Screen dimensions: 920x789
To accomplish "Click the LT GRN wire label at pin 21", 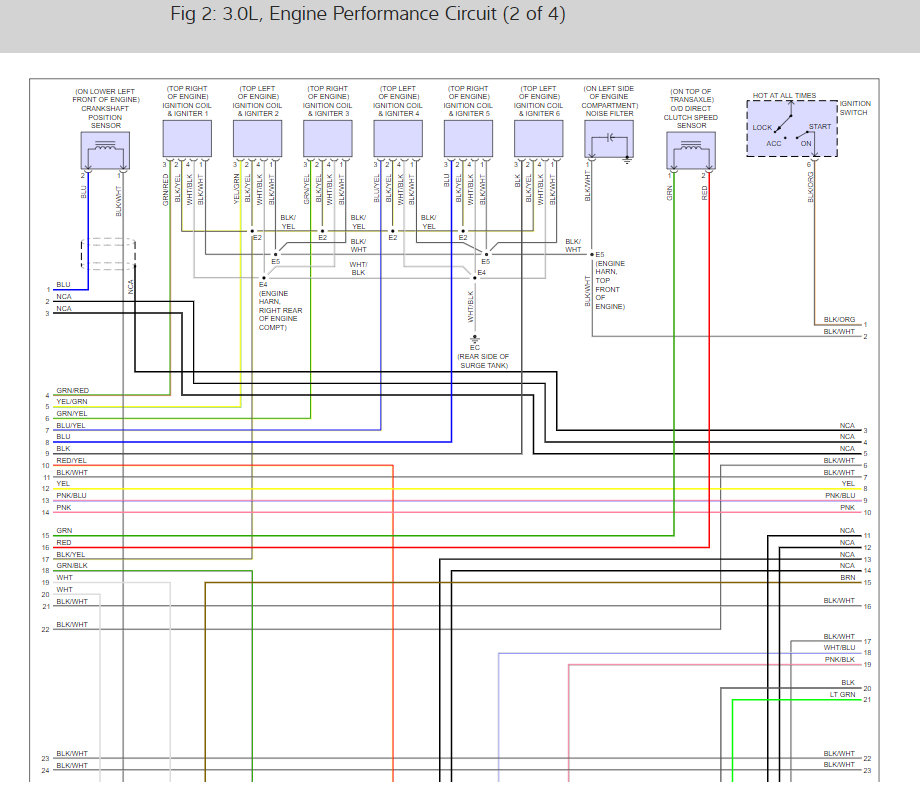I will tap(843, 695).
